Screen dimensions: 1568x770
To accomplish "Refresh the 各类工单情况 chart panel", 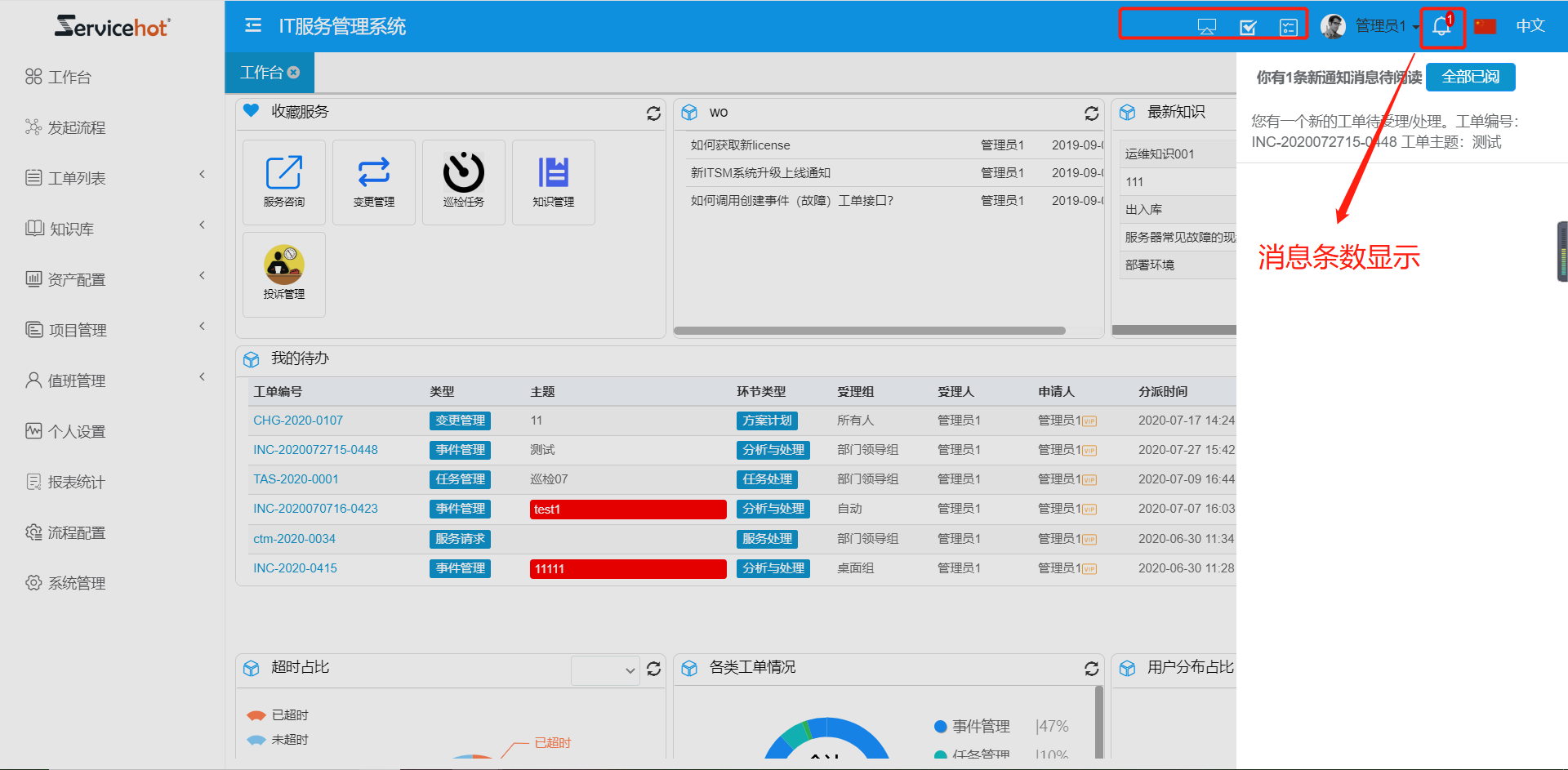I will tap(1091, 669).
